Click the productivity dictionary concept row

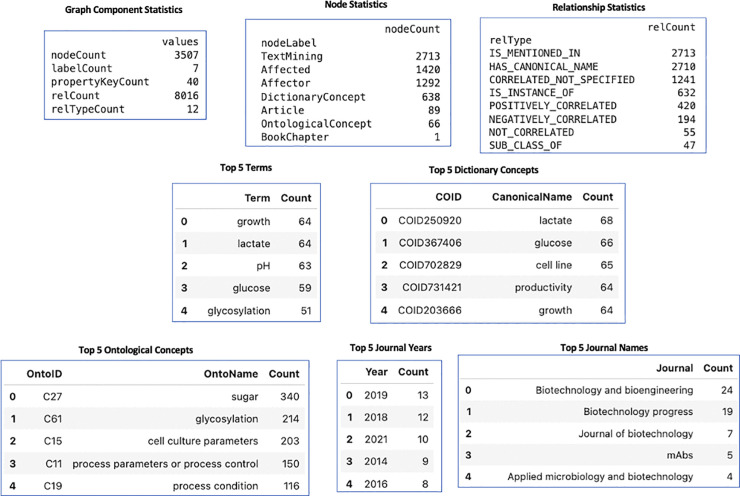tap(497, 287)
